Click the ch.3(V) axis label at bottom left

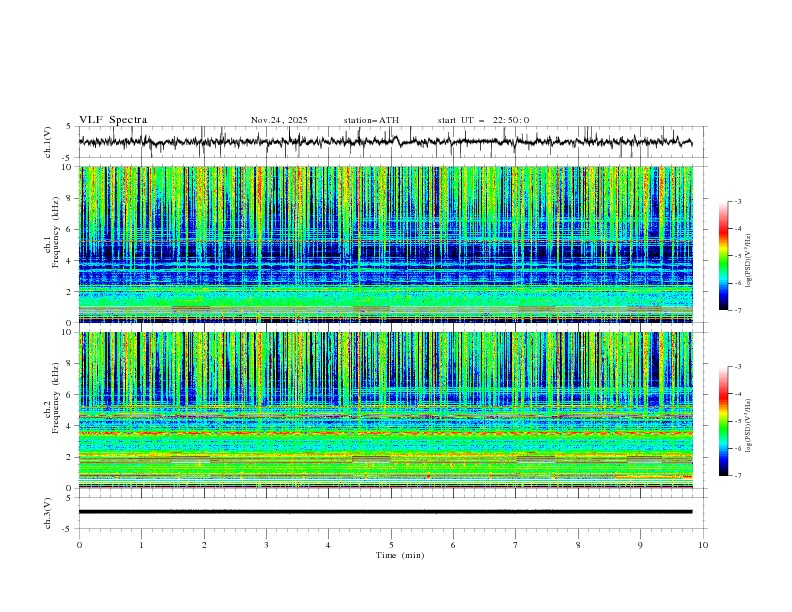coord(48,512)
